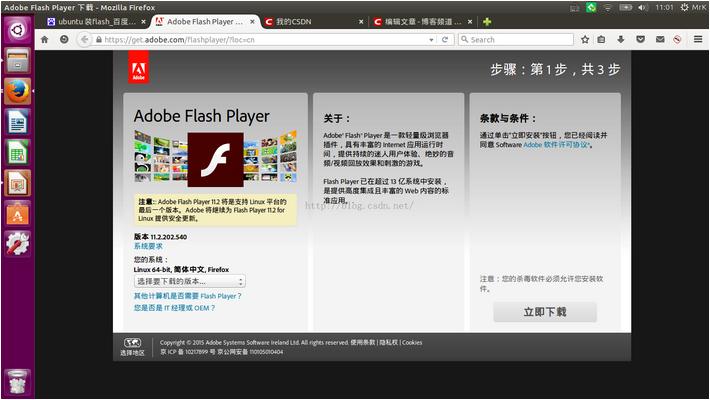Close the 我的CSDN tab
Screen dimensions: 710x400
pyautogui.click(x=361, y=21)
